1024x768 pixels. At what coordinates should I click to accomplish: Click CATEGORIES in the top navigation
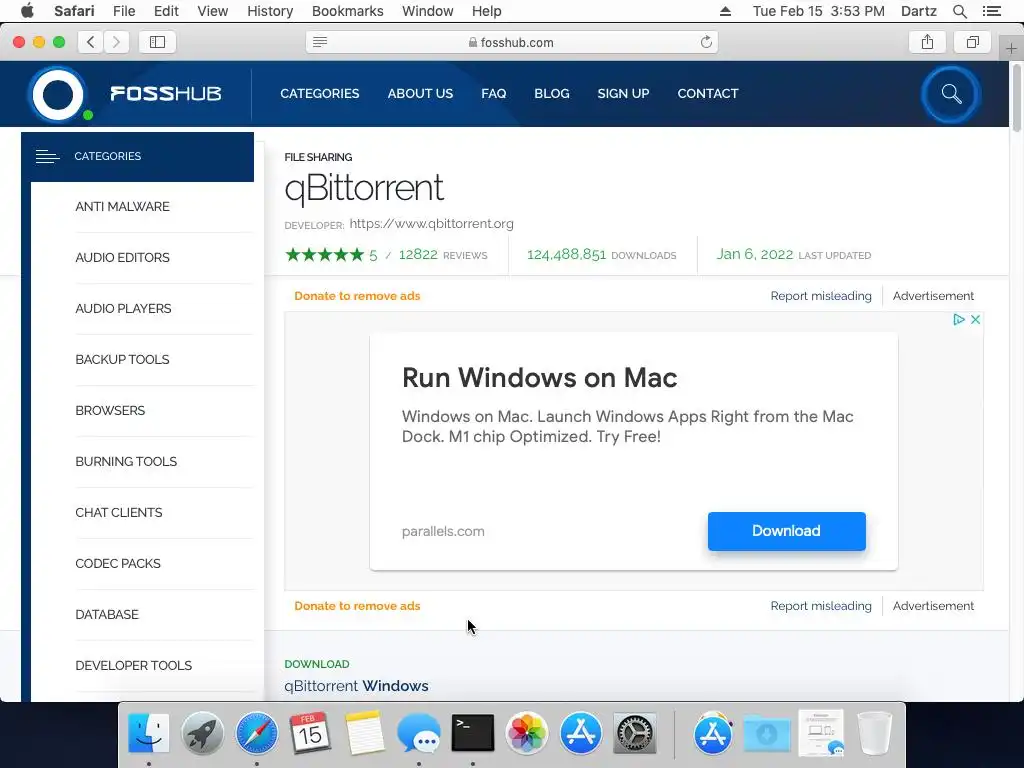pos(319,93)
